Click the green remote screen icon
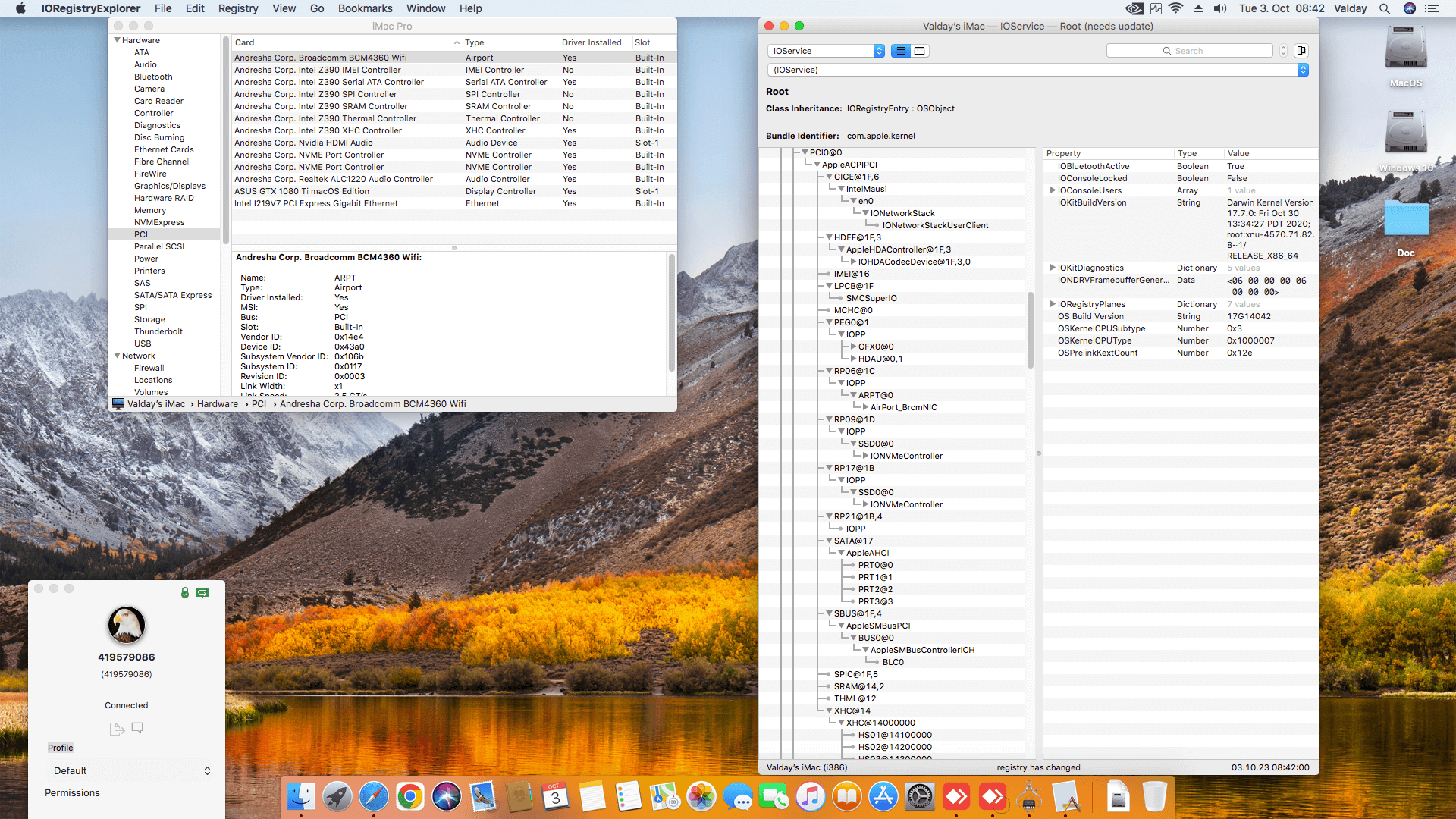Screen dimensions: 1456x819 pos(202,593)
